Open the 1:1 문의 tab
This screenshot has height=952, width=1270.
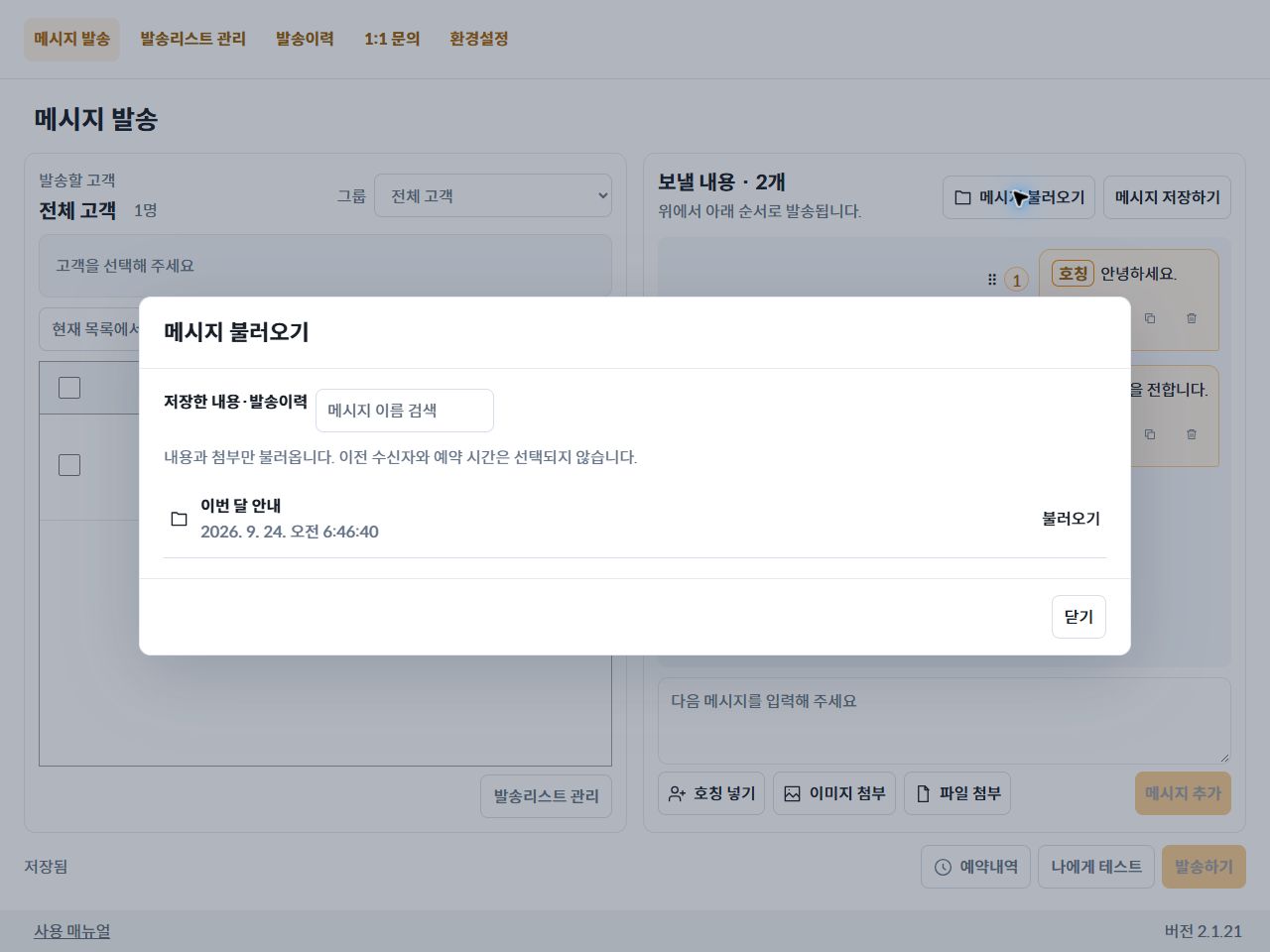(x=392, y=39)
